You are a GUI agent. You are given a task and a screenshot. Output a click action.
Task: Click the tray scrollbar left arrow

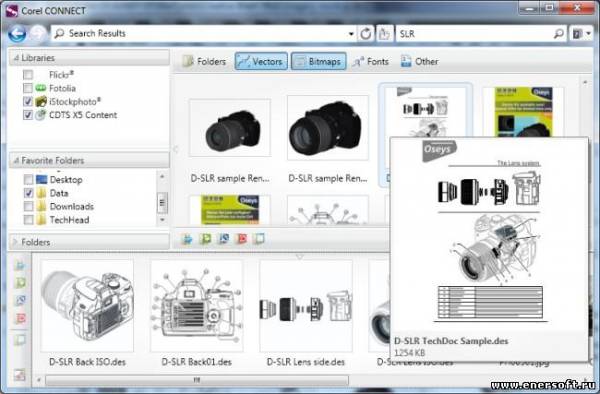click(x=39, y=380)
